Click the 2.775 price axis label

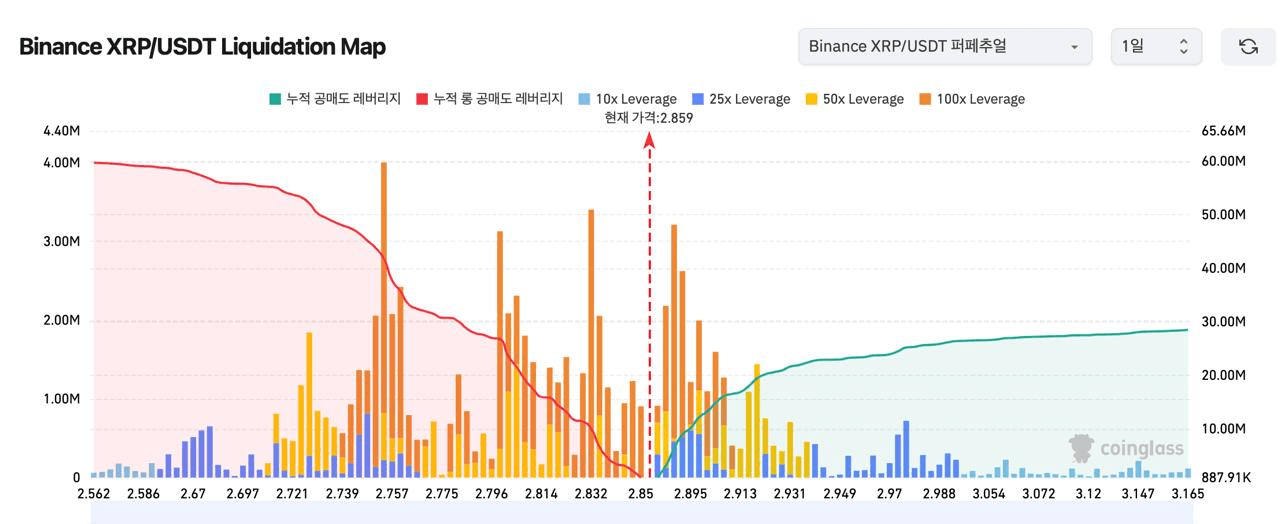click(442, 493)
